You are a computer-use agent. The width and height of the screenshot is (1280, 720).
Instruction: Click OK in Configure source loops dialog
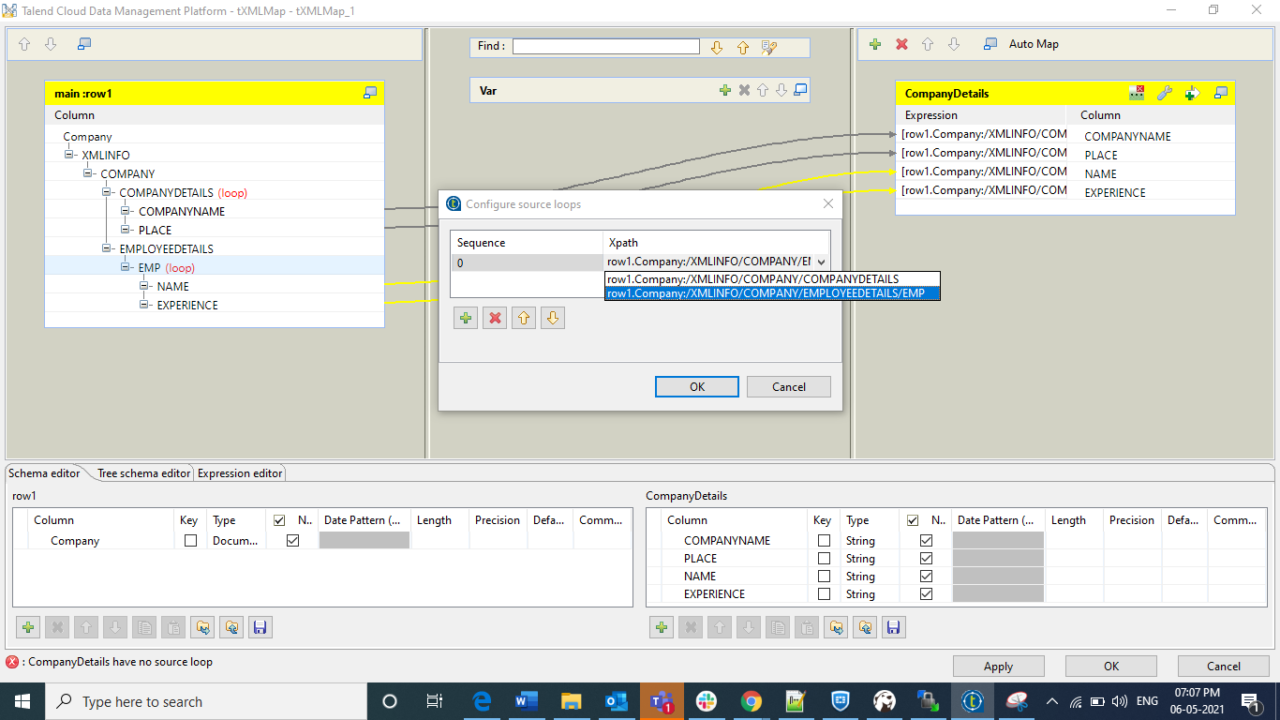pos(697,387)
